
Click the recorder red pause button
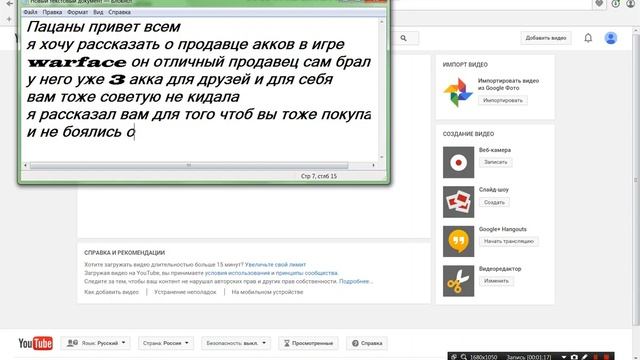pos(596,357)
